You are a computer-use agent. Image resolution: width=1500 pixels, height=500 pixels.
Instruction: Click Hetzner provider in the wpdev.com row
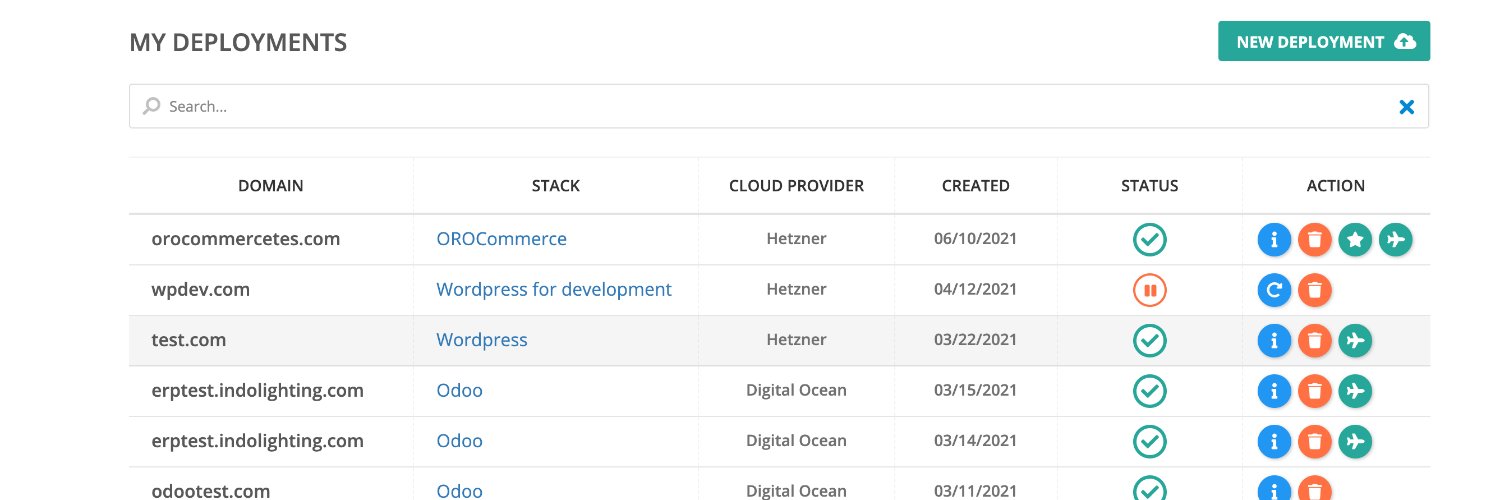796,289
